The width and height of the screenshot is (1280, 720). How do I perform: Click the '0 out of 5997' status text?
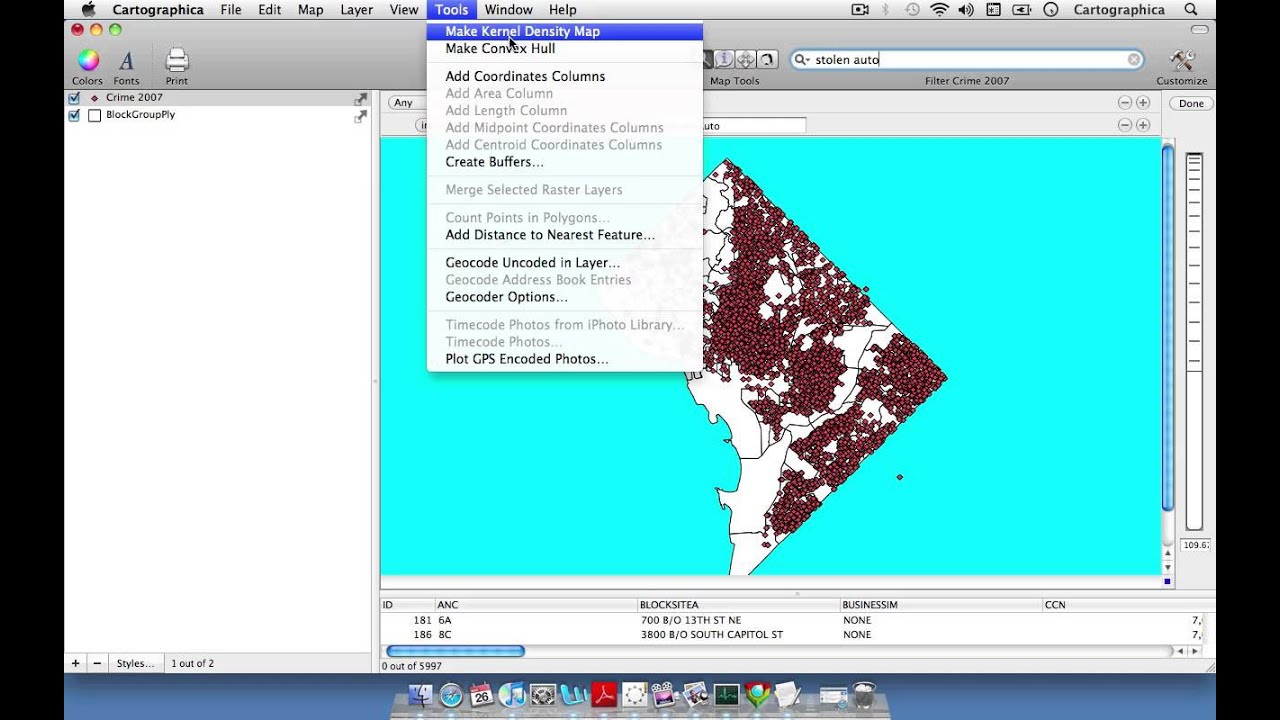412,666
